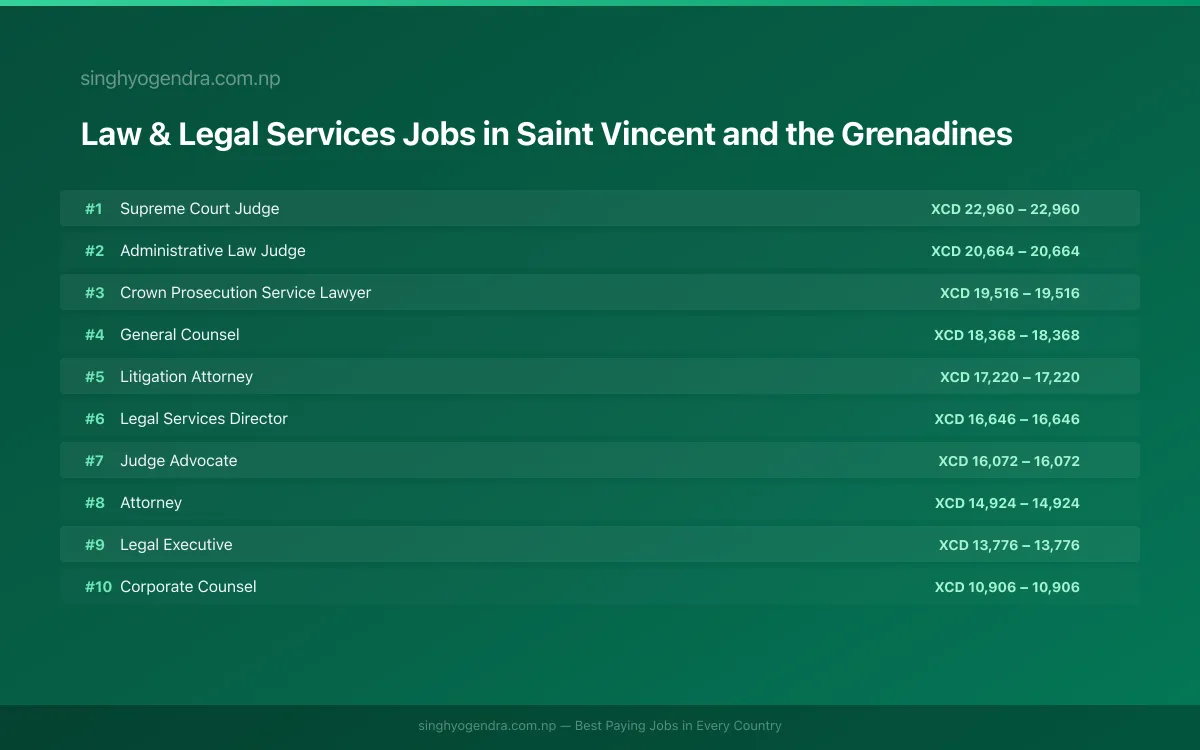Screen dimensions: 1200x750
Task: Click salary XCD 18,368 – 18,368
Action: click(1007, 335)
